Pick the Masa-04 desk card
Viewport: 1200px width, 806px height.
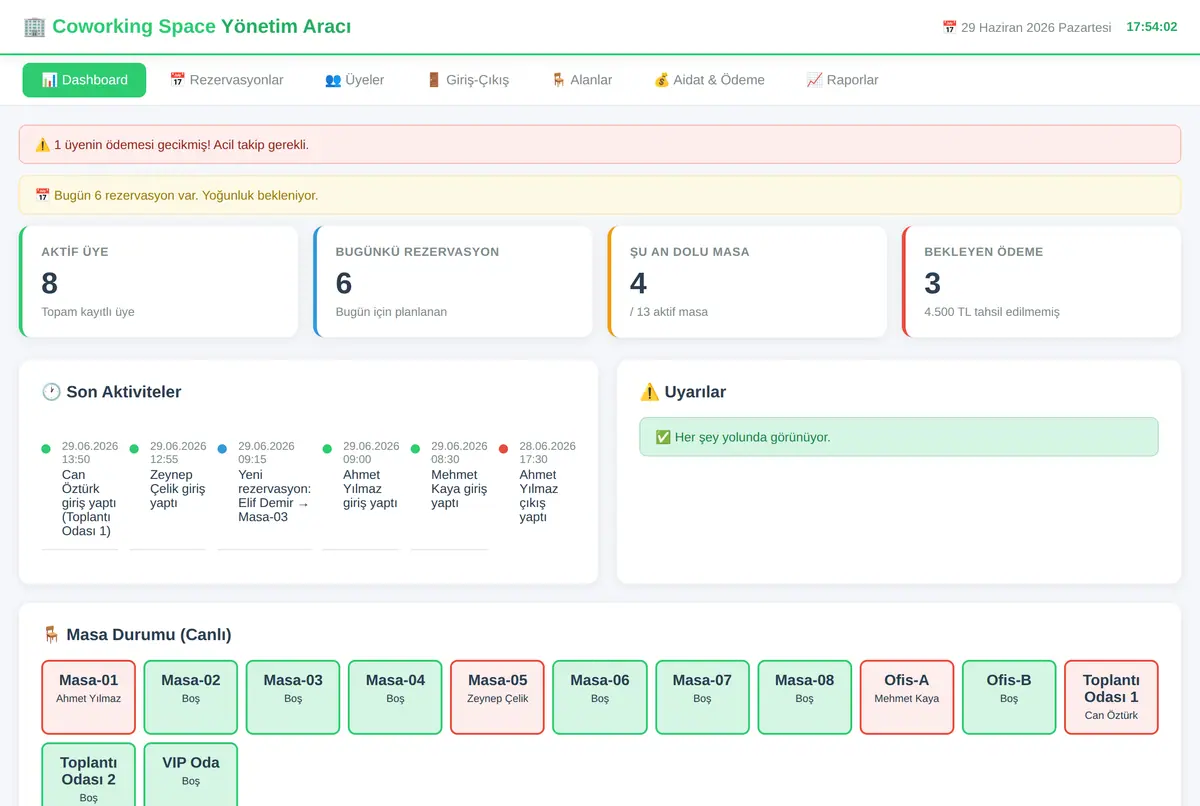coord(395,697)
